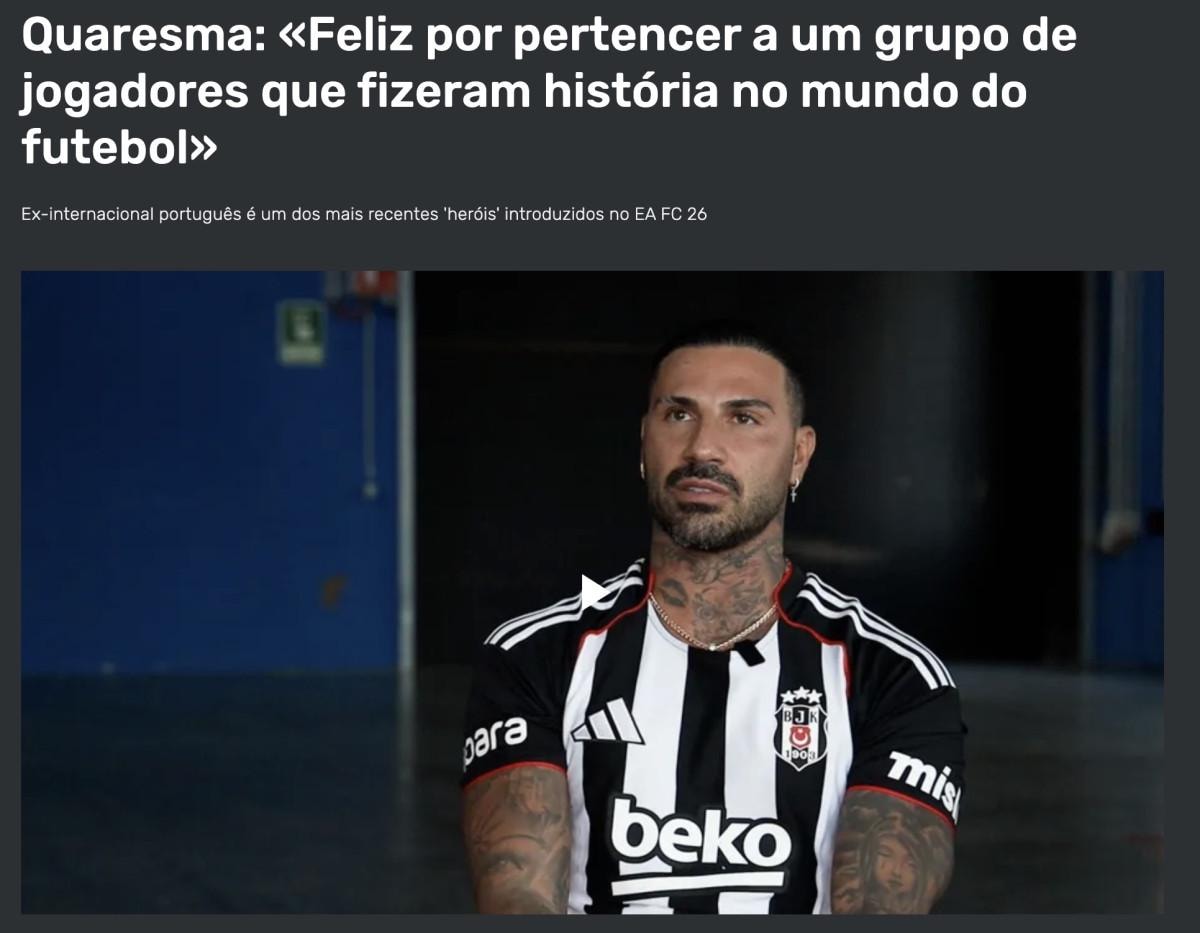Click the cross earring in the video
Image resolution: width=1200 pixels, height=933 pixels.
point(795,491)
